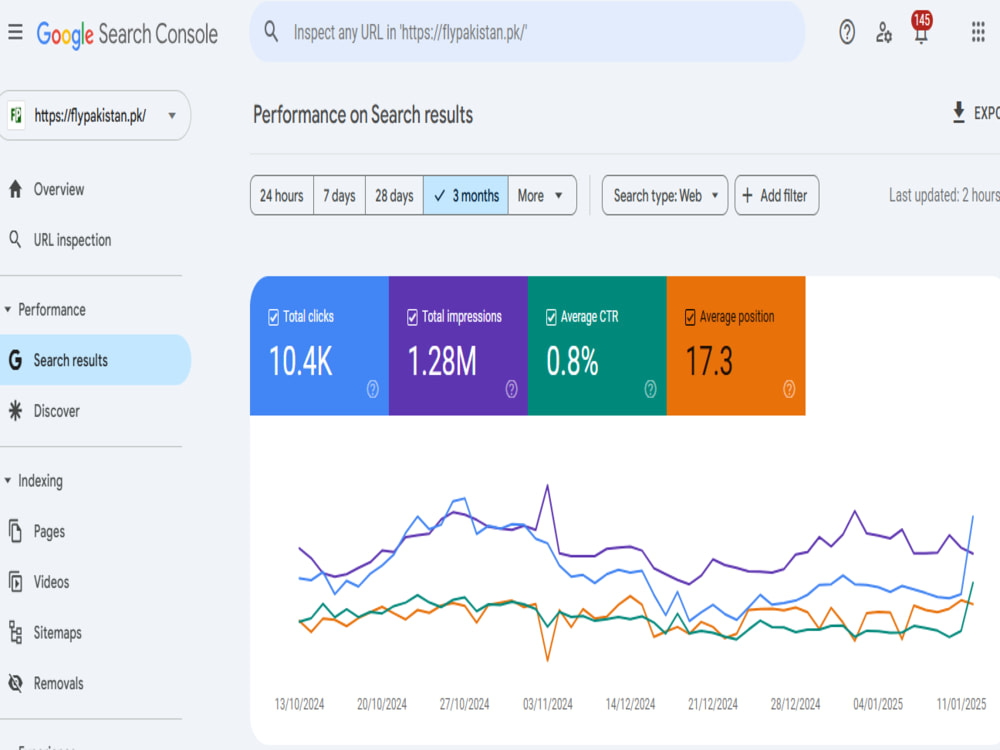Select the 3 months range tab
1000x750 pixels.
point(466,195)
